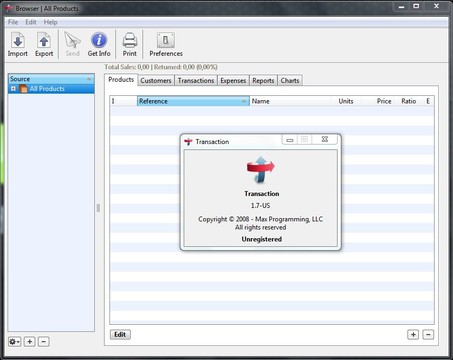Expand the All Products tree node
This screenshot has height=360, width=453.
click(13, 89)
